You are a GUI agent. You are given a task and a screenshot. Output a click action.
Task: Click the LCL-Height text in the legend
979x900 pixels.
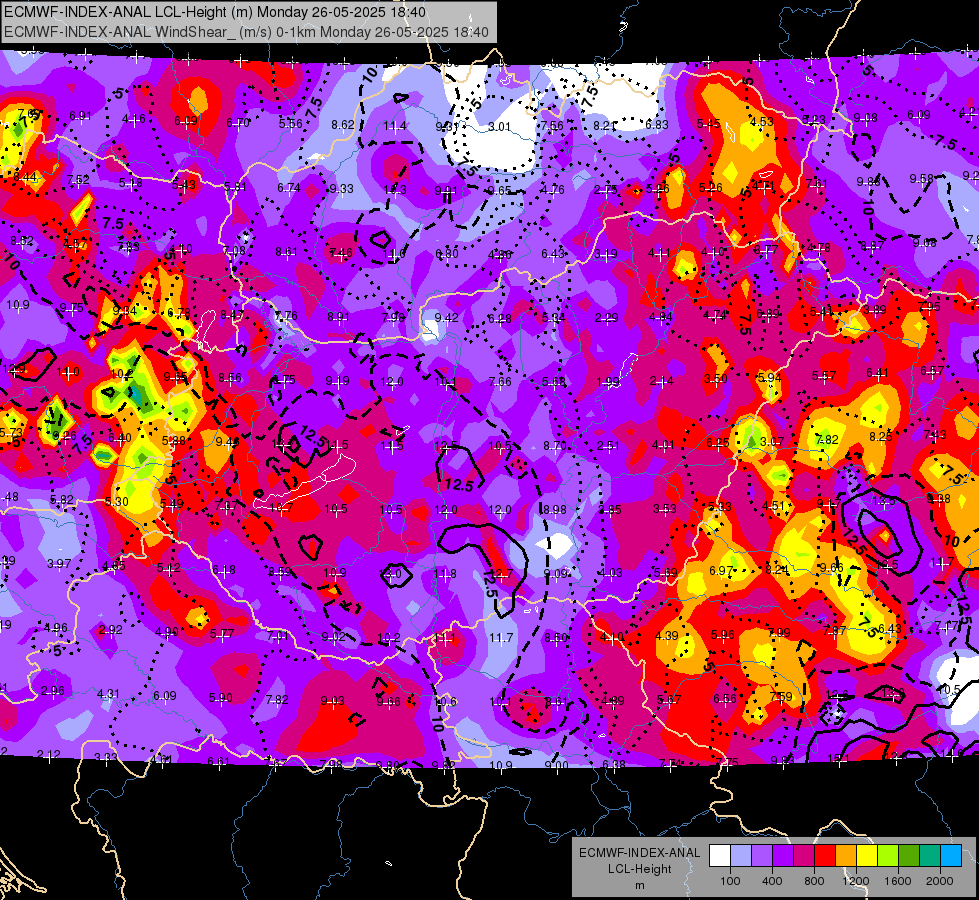(x=639, y=869)
